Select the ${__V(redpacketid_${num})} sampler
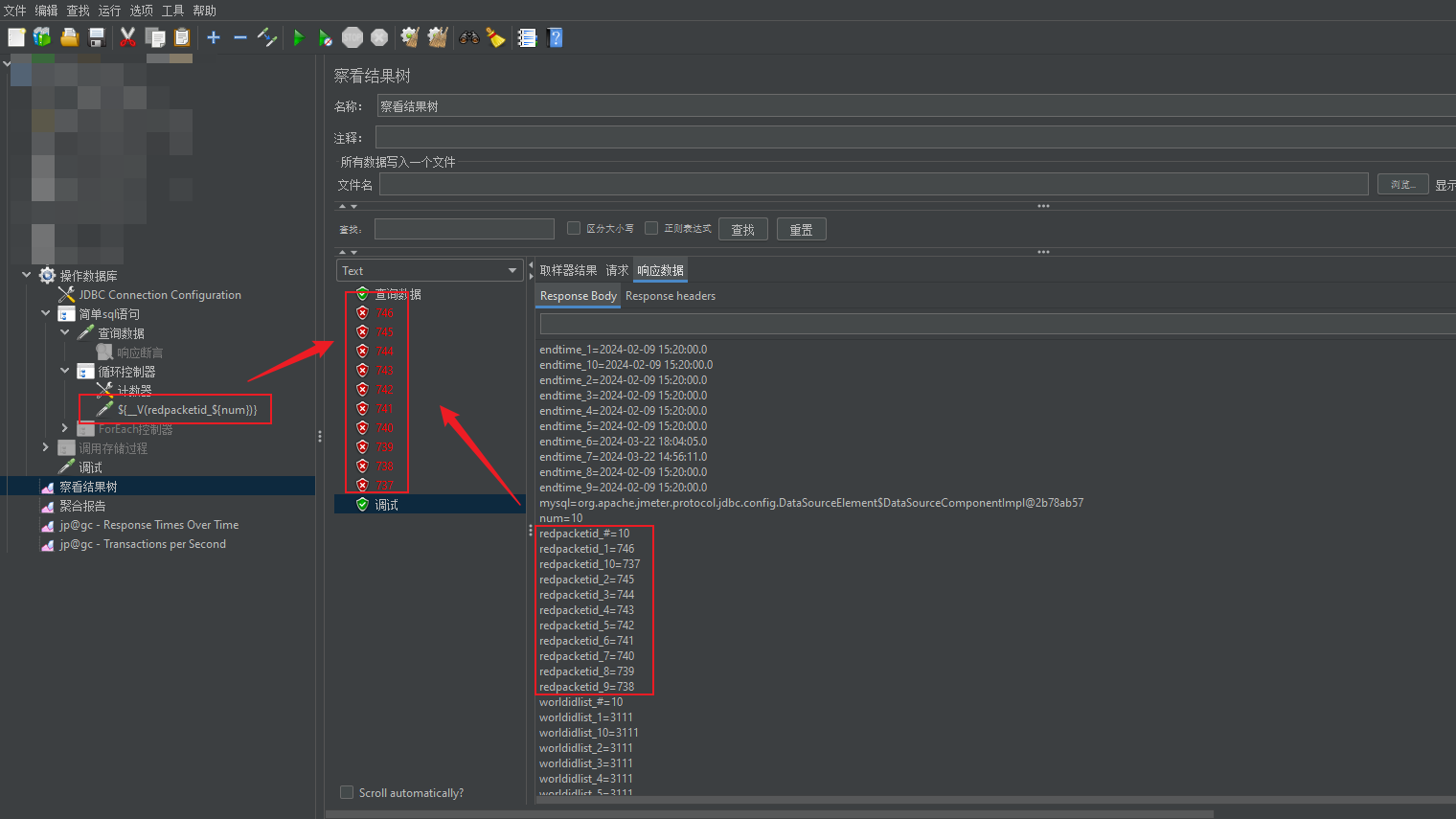The width and height of the screenshot is (1456, 819). click(187, 410)
